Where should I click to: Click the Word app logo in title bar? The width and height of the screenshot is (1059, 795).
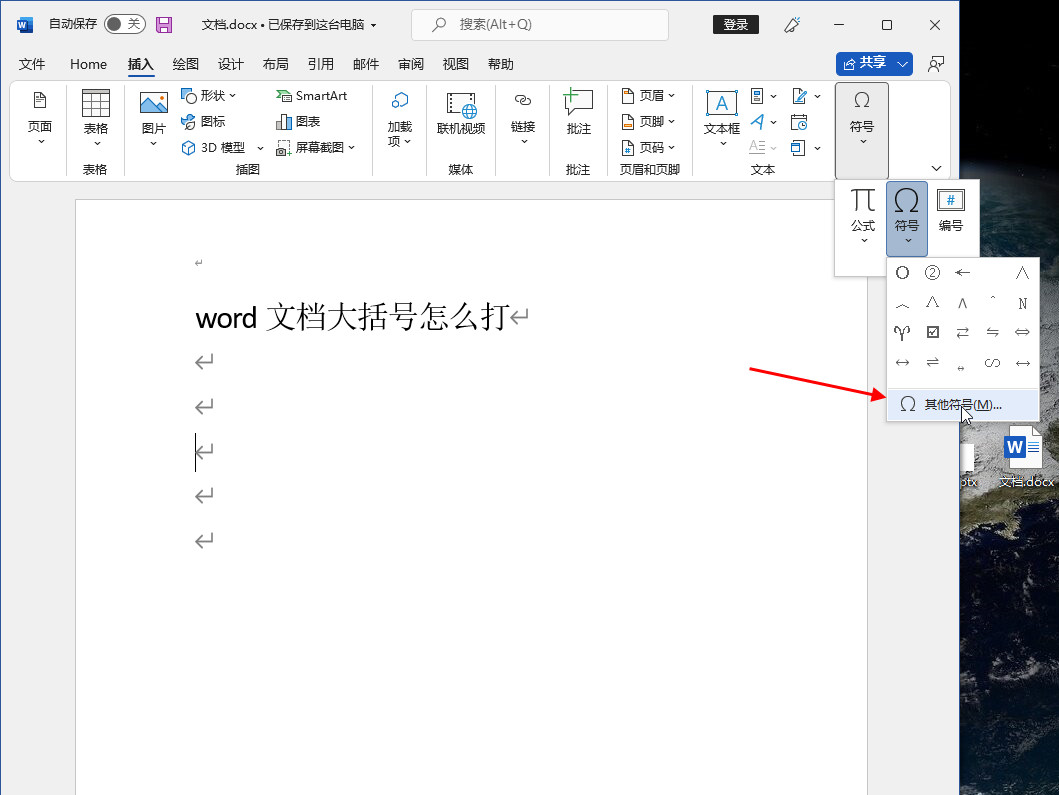25,25
